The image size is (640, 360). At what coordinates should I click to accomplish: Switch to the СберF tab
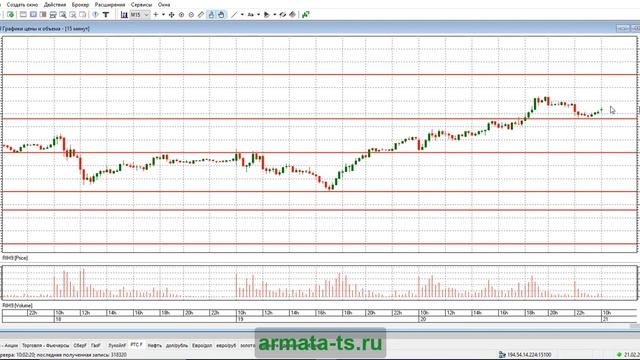click(80, 345)
